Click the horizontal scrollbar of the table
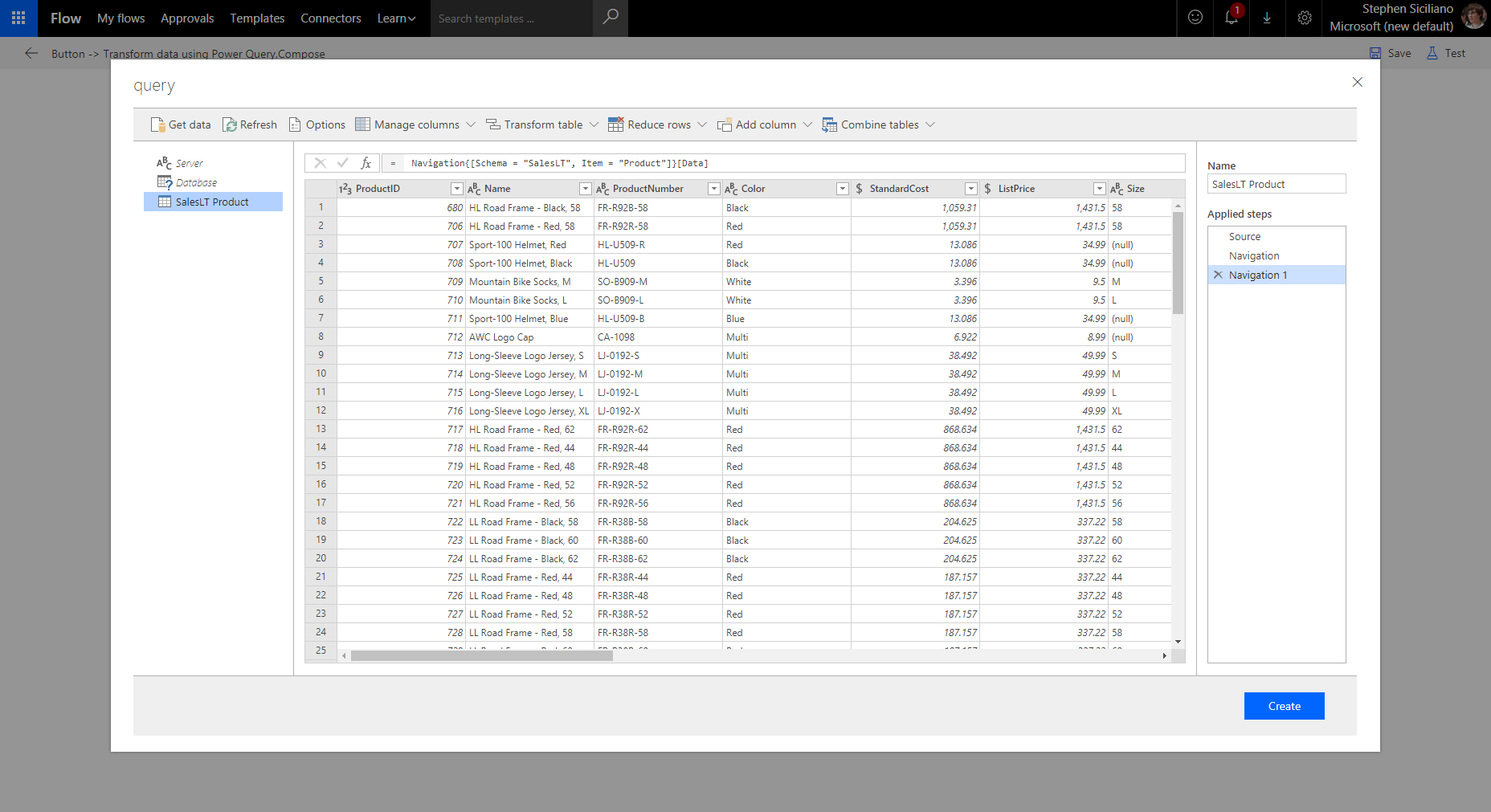The height and width of the screenshot is (812, 1491). [x=482, y=655]
